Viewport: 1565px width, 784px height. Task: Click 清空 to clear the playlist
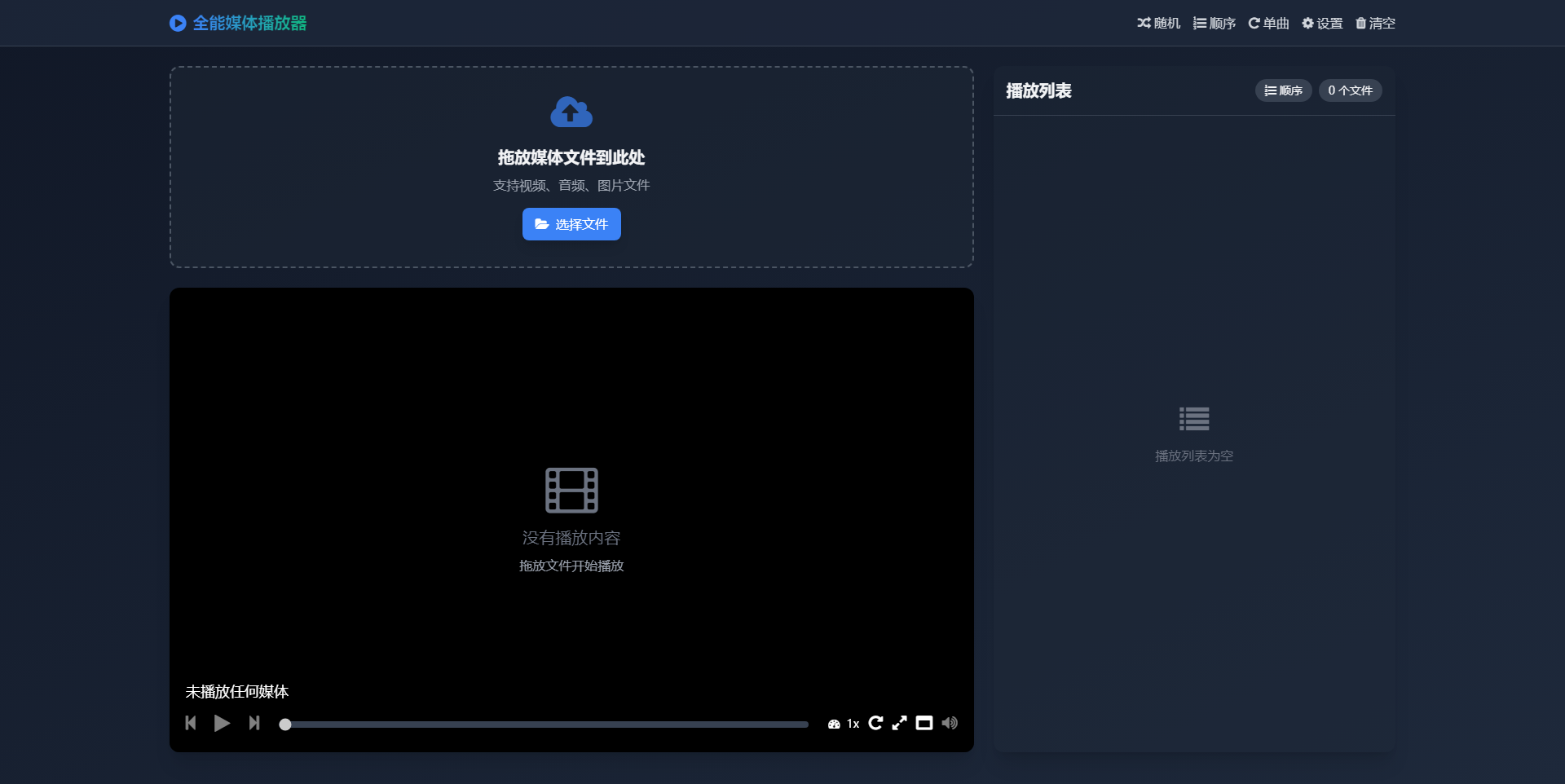[x=1375, y=24]
